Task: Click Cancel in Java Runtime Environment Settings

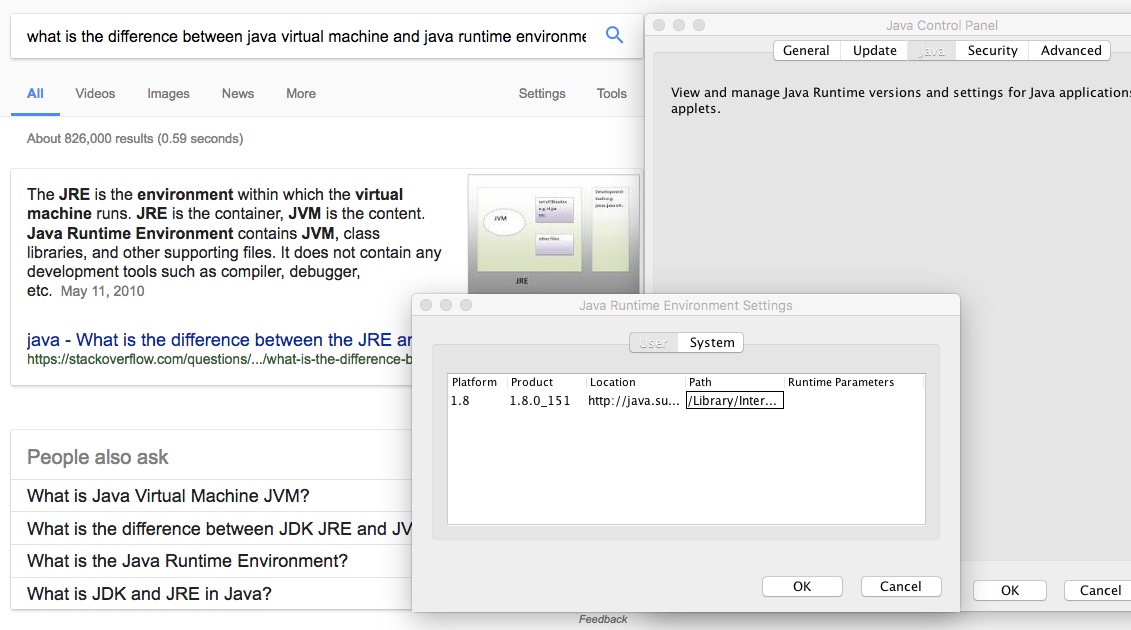Action: (x=901, y=587)
